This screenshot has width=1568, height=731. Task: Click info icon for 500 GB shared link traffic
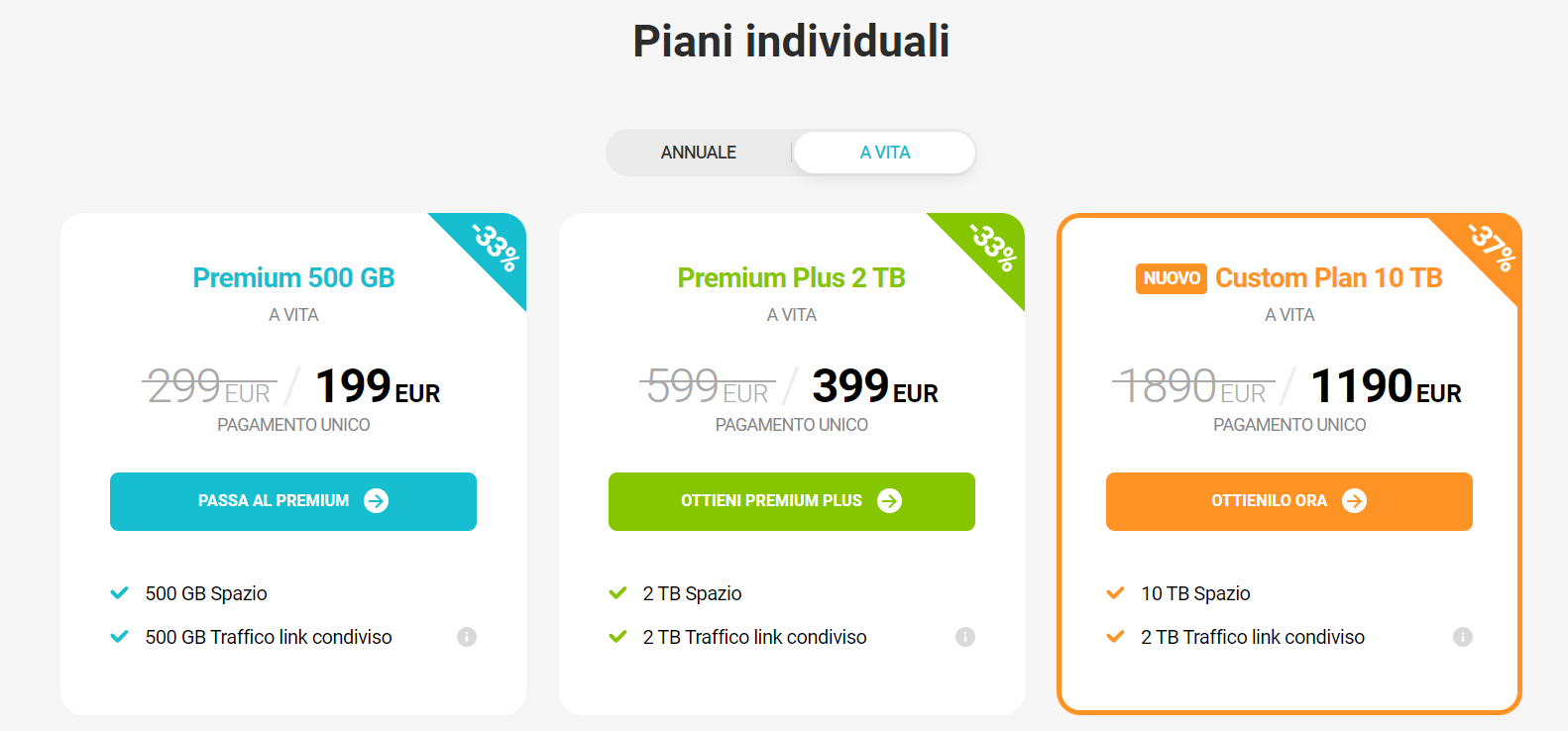(467, 637)
